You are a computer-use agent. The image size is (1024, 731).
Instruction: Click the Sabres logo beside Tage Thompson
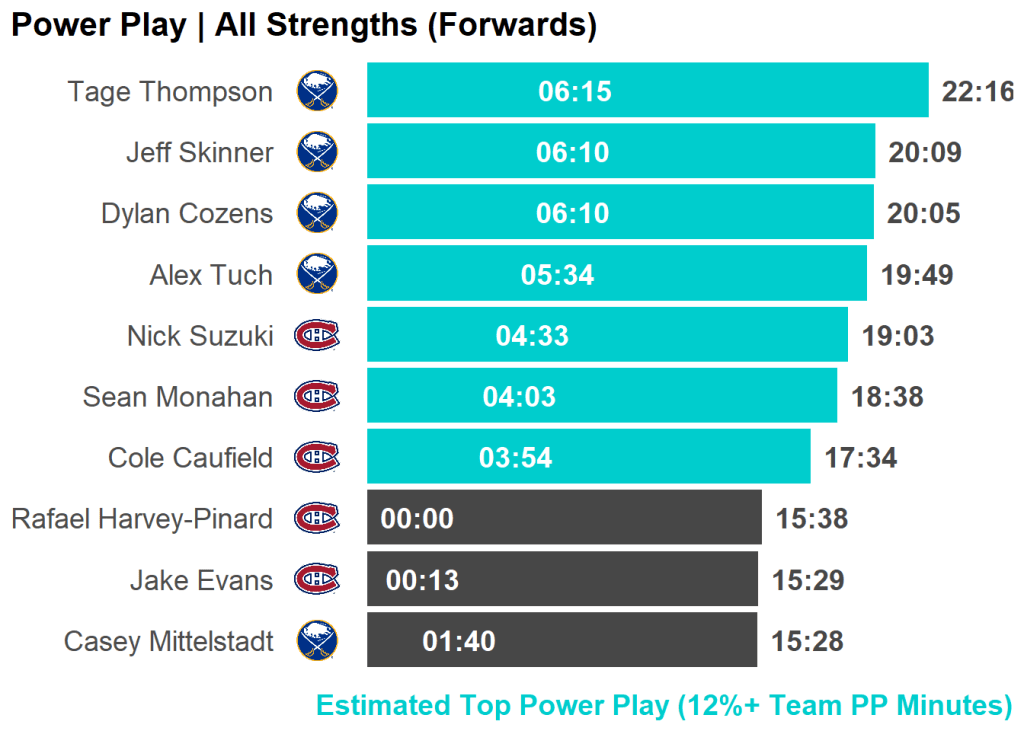(x=317, y=91)
